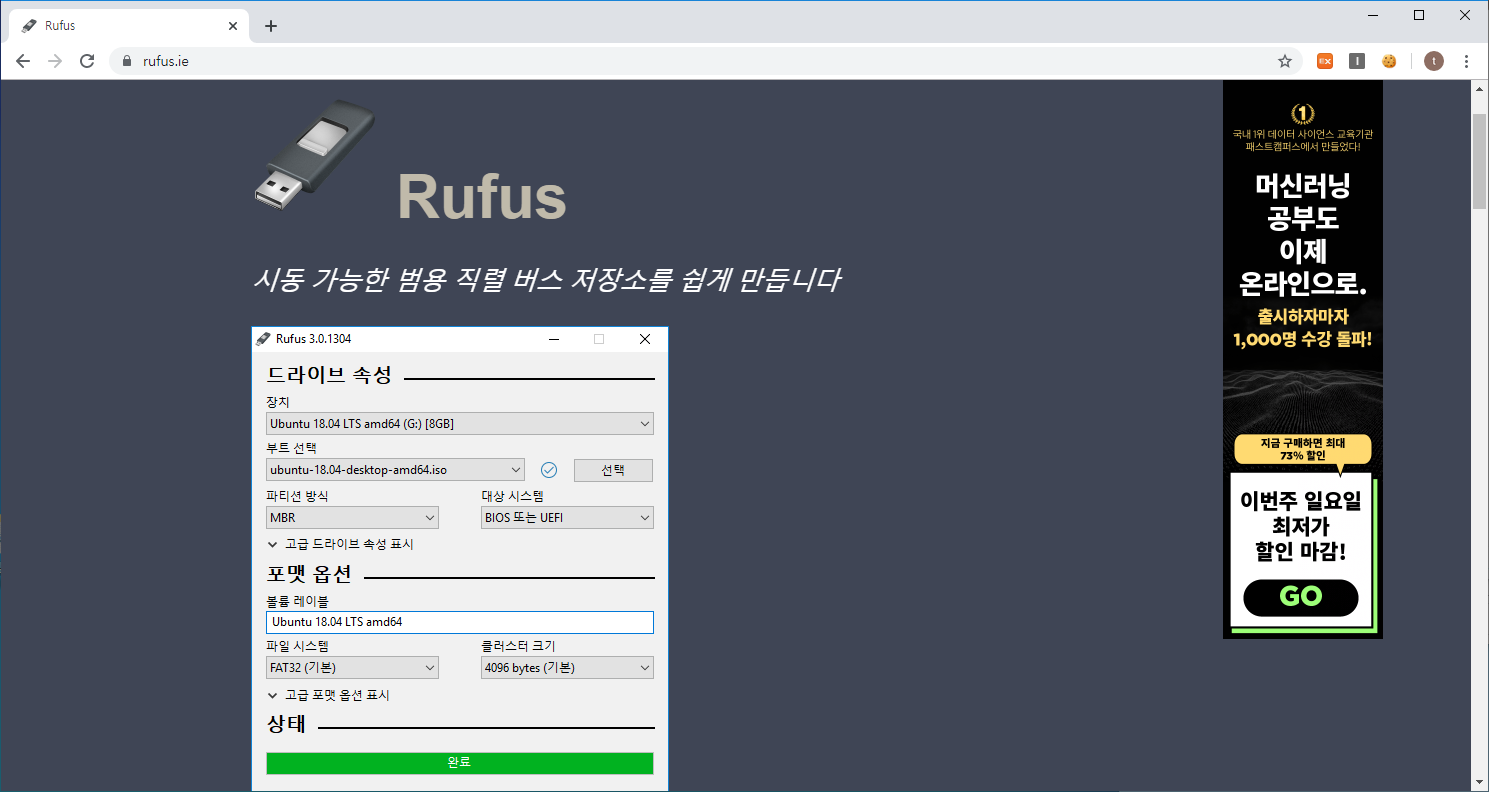This screenshot has height=792, width=1489.
Task: Open the Chrome profile avatar
Action: click(x=1434, y=61)
